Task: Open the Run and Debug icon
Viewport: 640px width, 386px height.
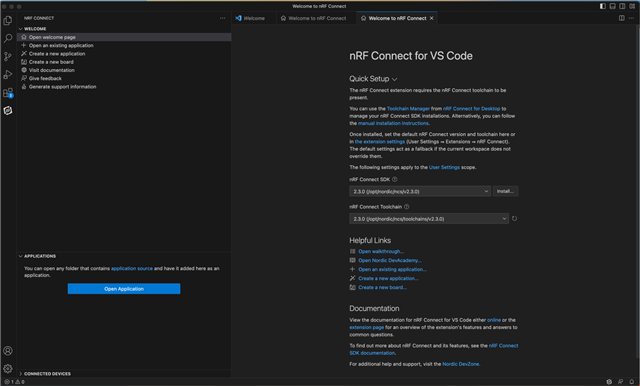Action: tap(8, 74)
